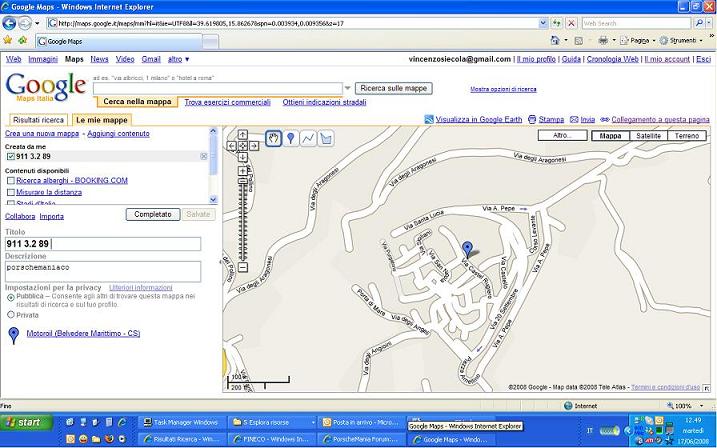Click the Titolo input field
The image size is (717, 448).
click(x=103, y=244)
